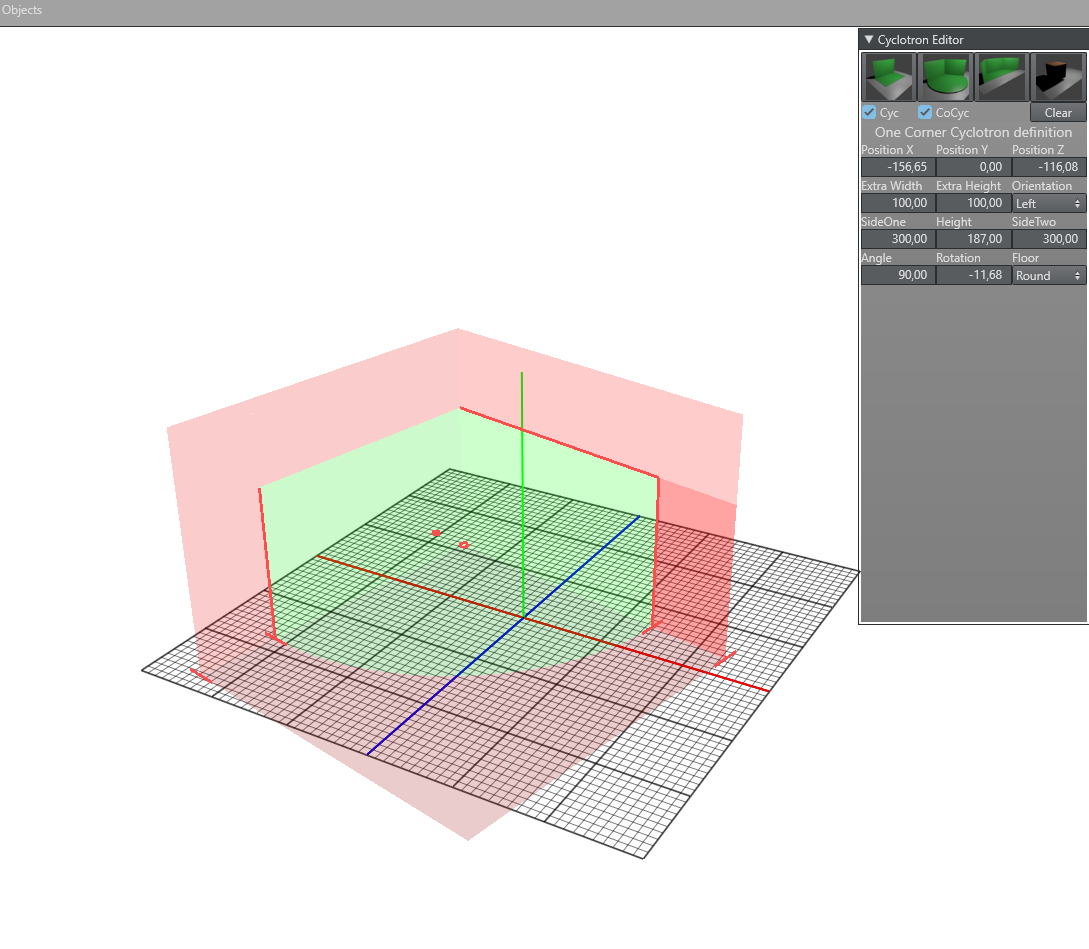Open the Floor dropdown set to Round
Viewport: 1089px width, 949px height.
(x=1049, y=275)
